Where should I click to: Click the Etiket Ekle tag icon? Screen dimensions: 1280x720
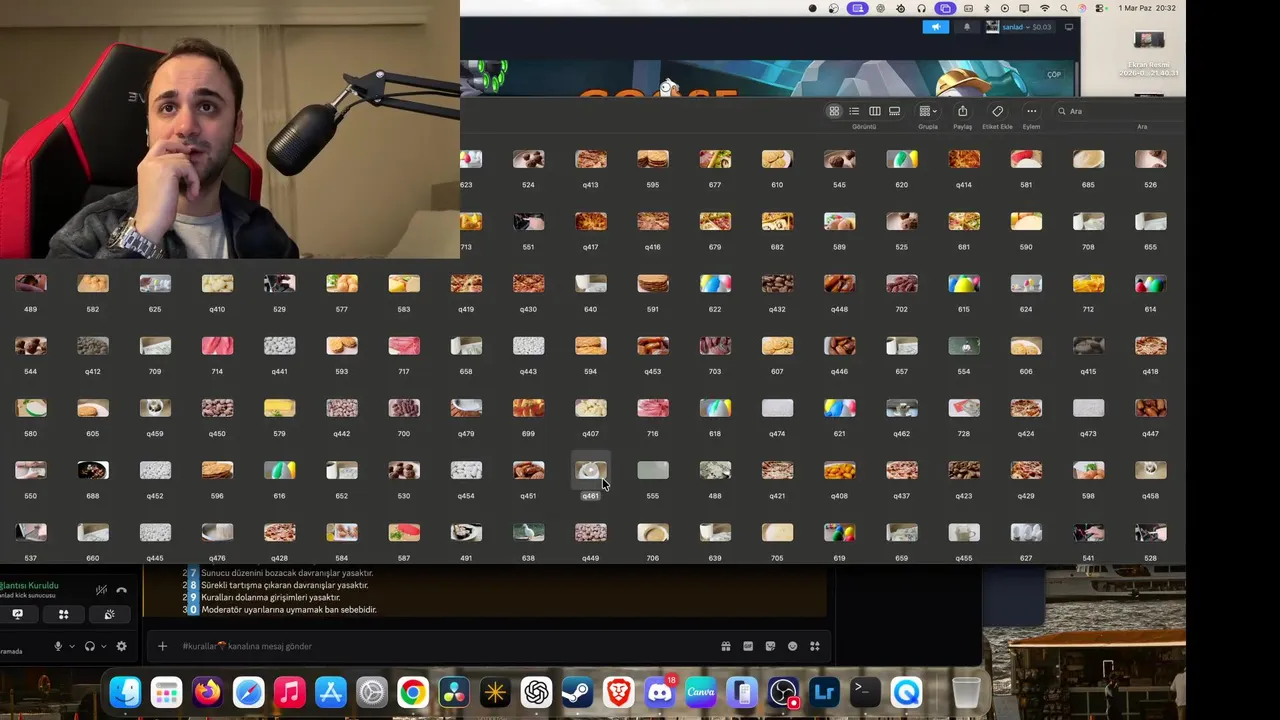tap(997, 111)
